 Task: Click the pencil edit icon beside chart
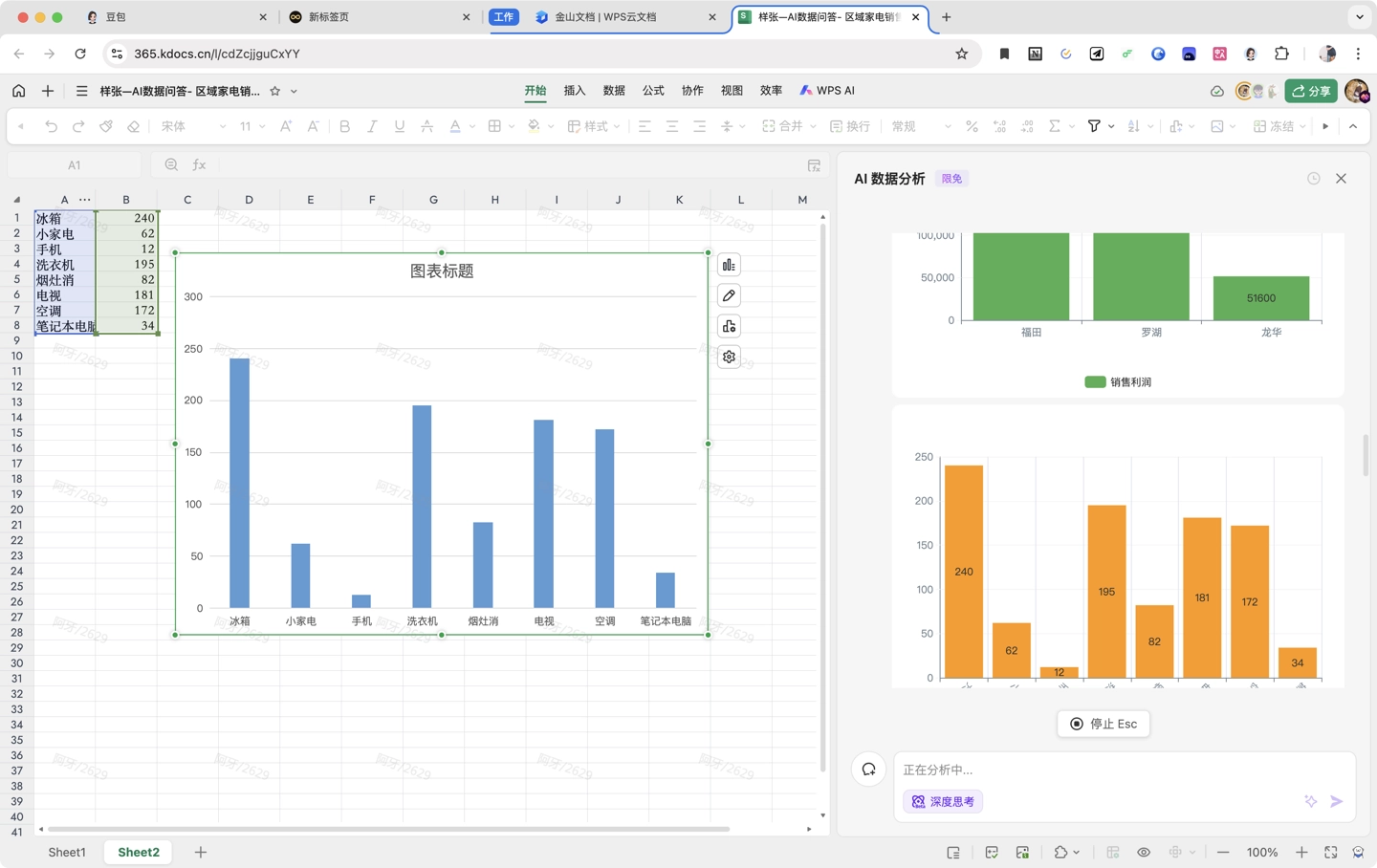(729, 295)
